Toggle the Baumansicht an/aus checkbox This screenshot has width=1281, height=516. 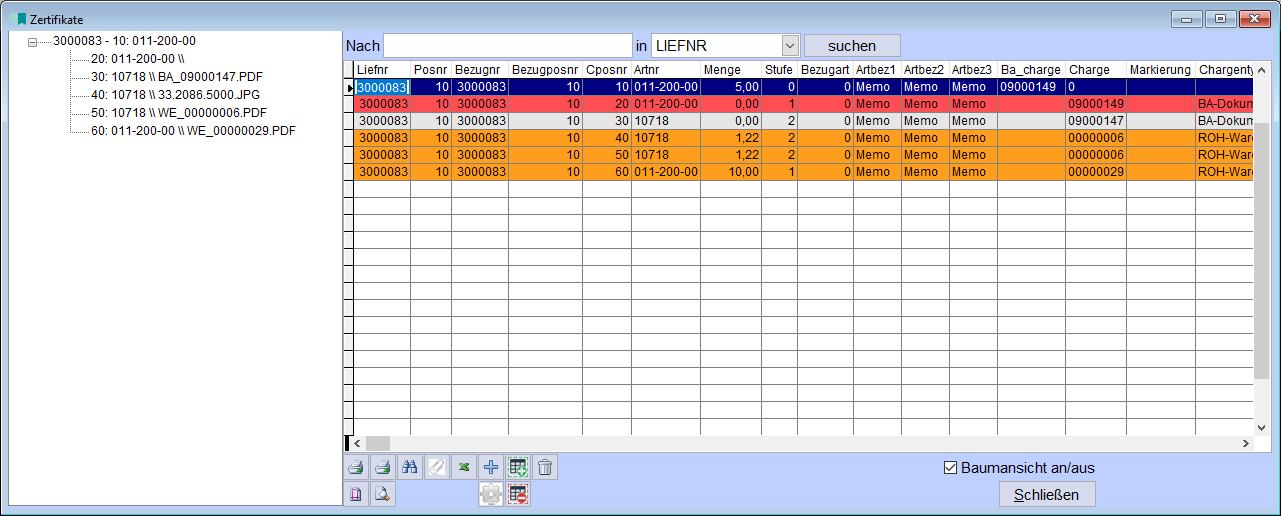[x=951, y=468]
